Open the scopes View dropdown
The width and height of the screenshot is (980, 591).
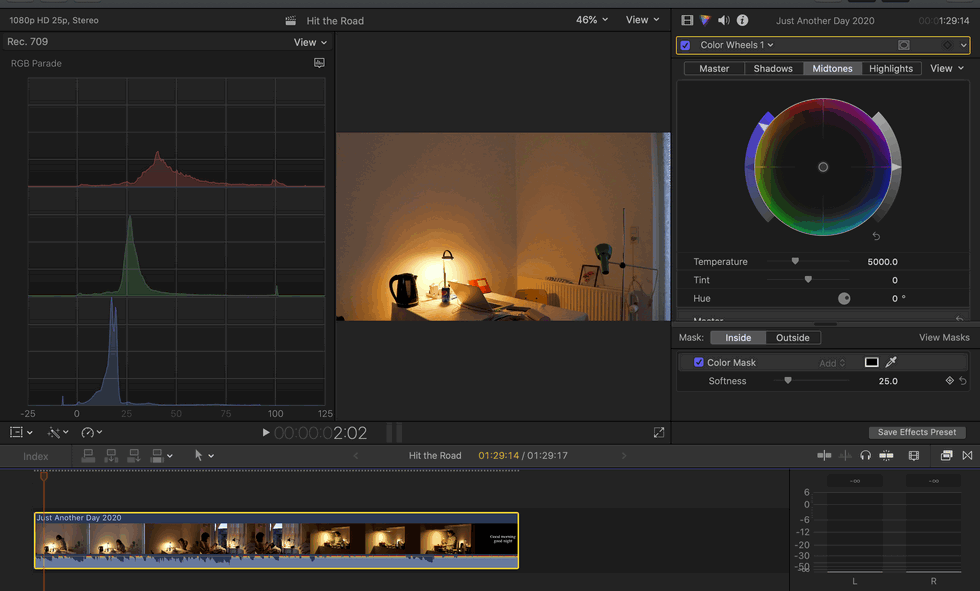(x=310, y=42)
